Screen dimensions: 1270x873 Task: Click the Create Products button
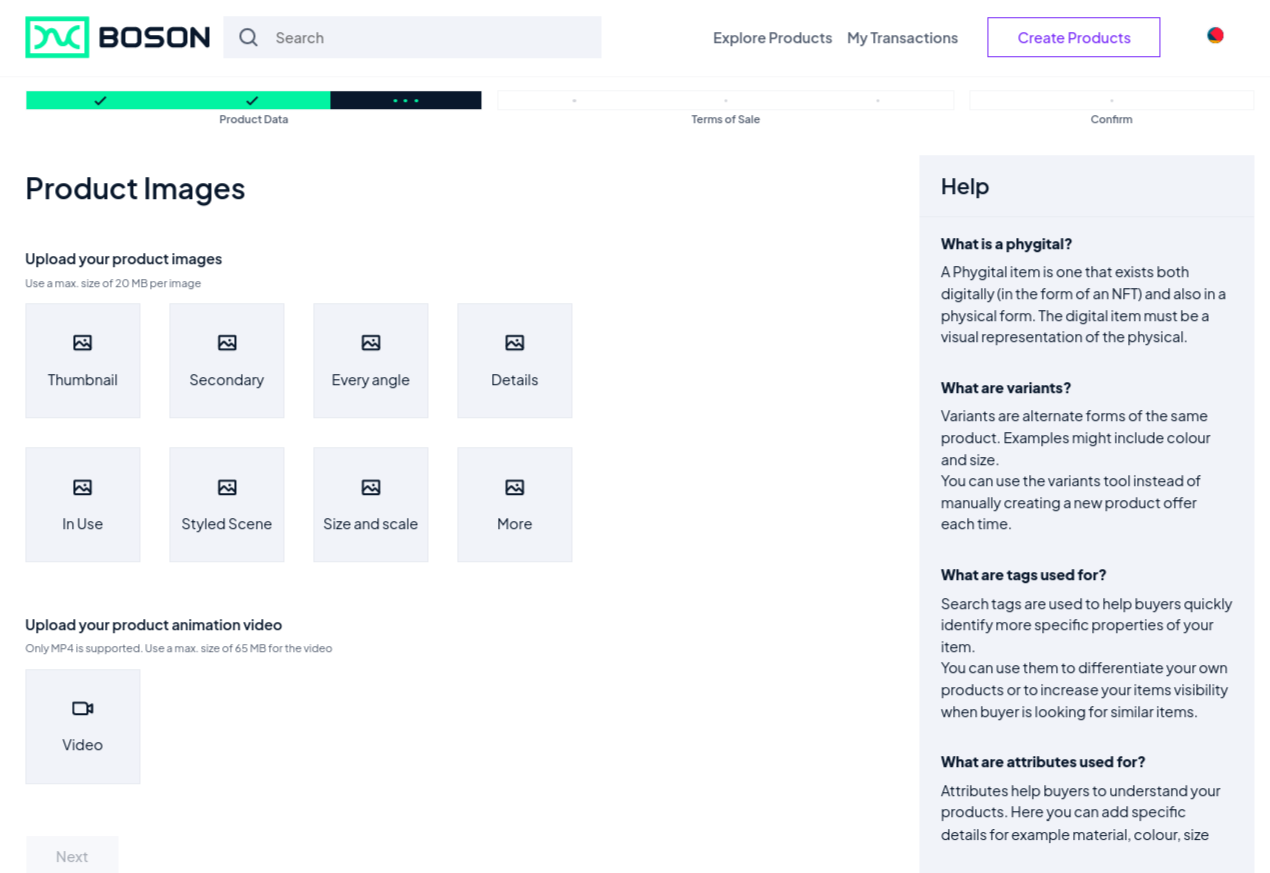[1073, 38]
